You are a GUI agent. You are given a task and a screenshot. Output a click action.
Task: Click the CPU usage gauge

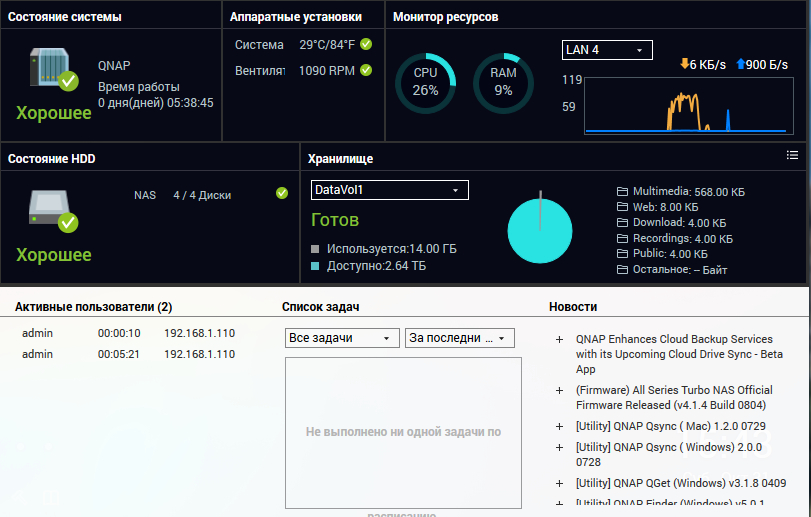[426, 83]
